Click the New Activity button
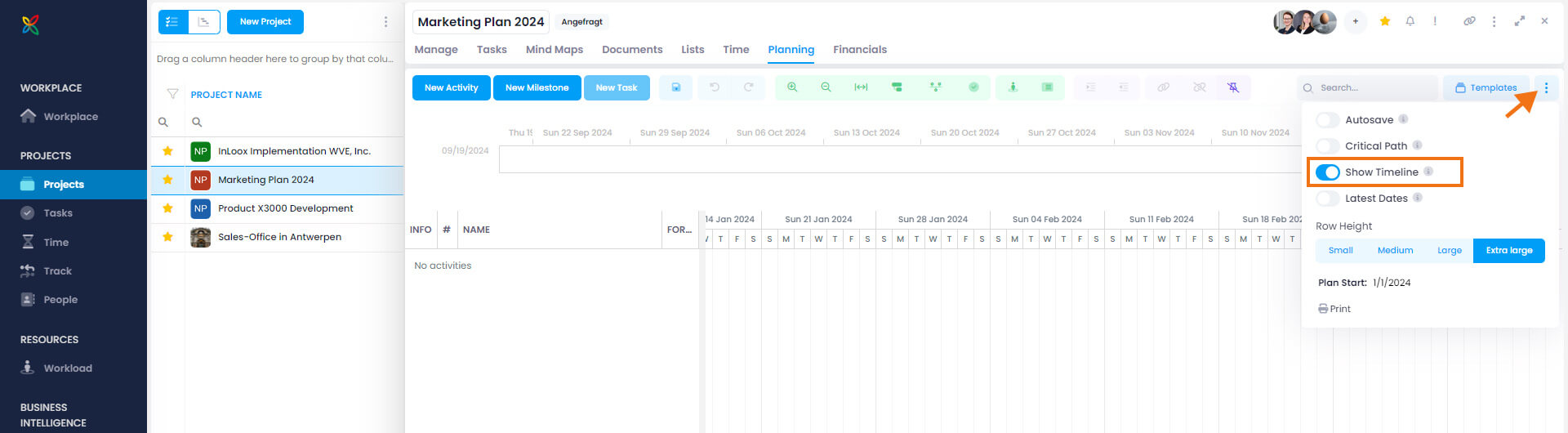This screenshot has height=433, width=1568. point(451,87)
